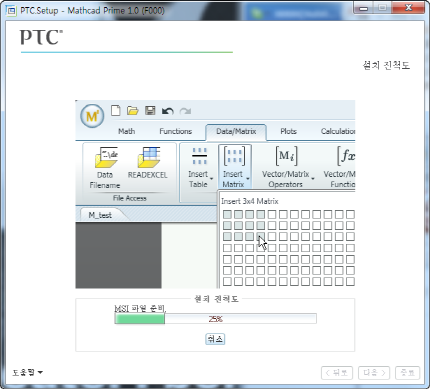This screenshot has height=389, width=430.
Task: Click the greyed Redo arrow icon
Action: coord(185,111)
